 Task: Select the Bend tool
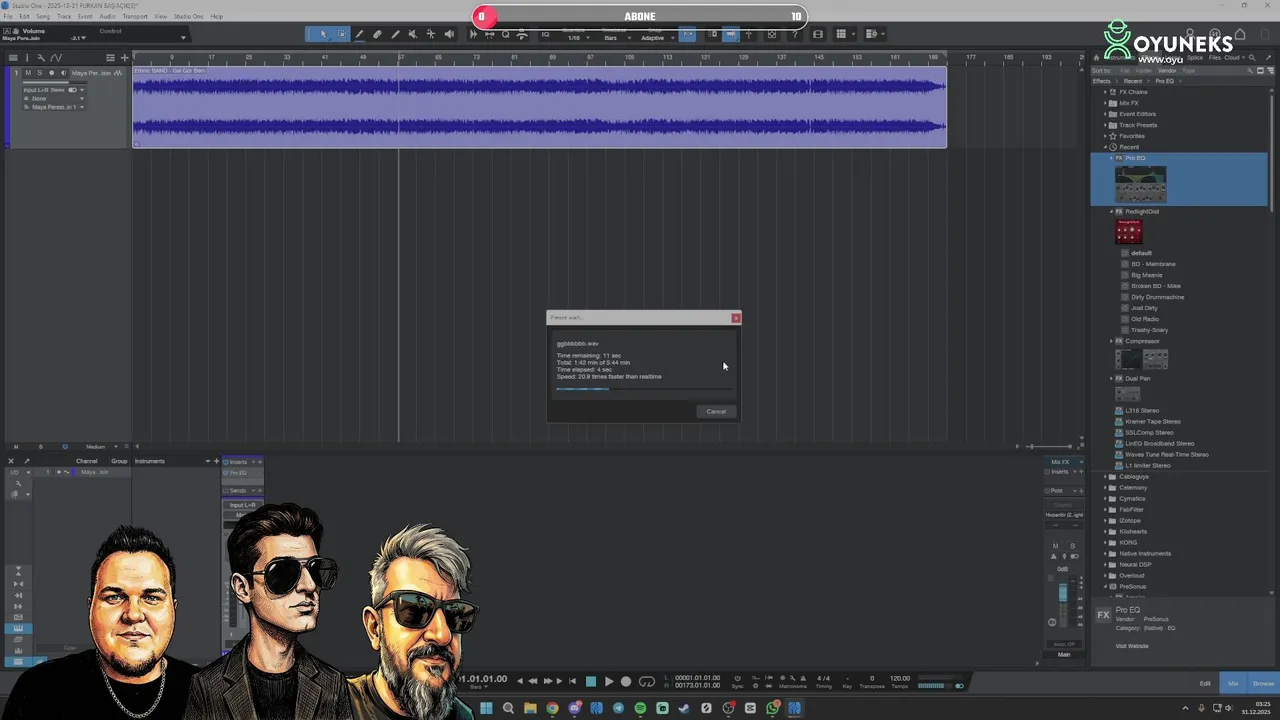click(x=431, y=34)
